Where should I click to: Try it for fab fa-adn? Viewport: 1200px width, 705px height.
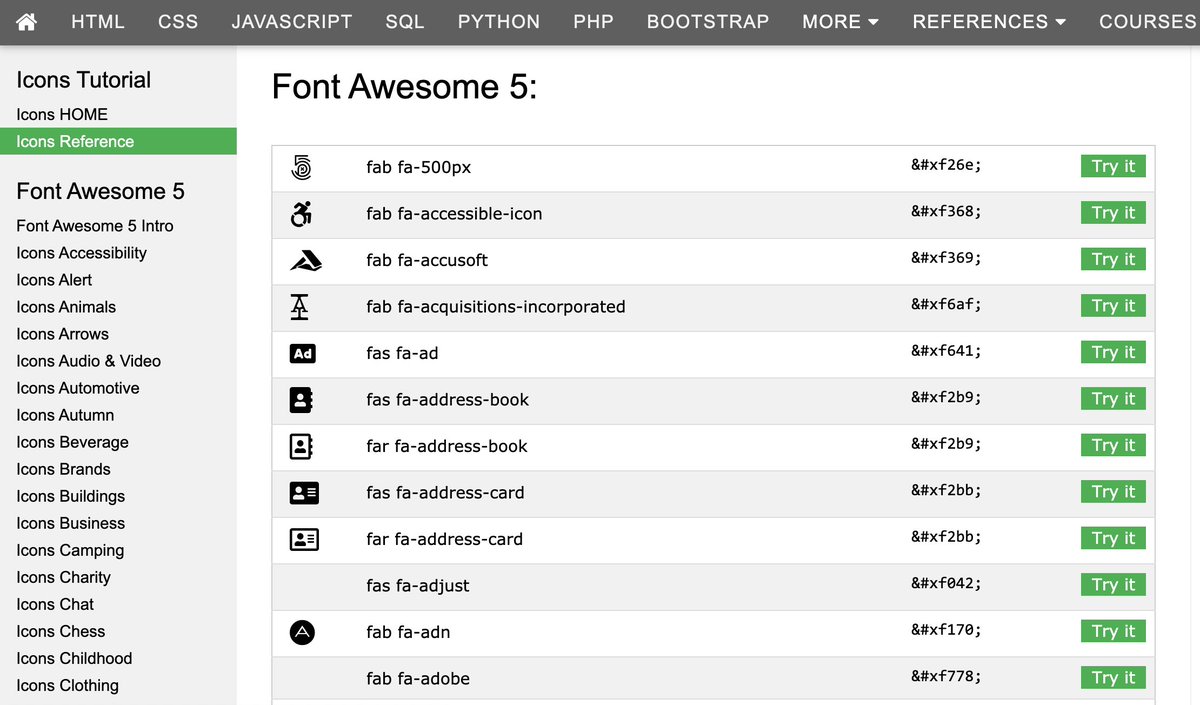click(x=1113, y=631)
